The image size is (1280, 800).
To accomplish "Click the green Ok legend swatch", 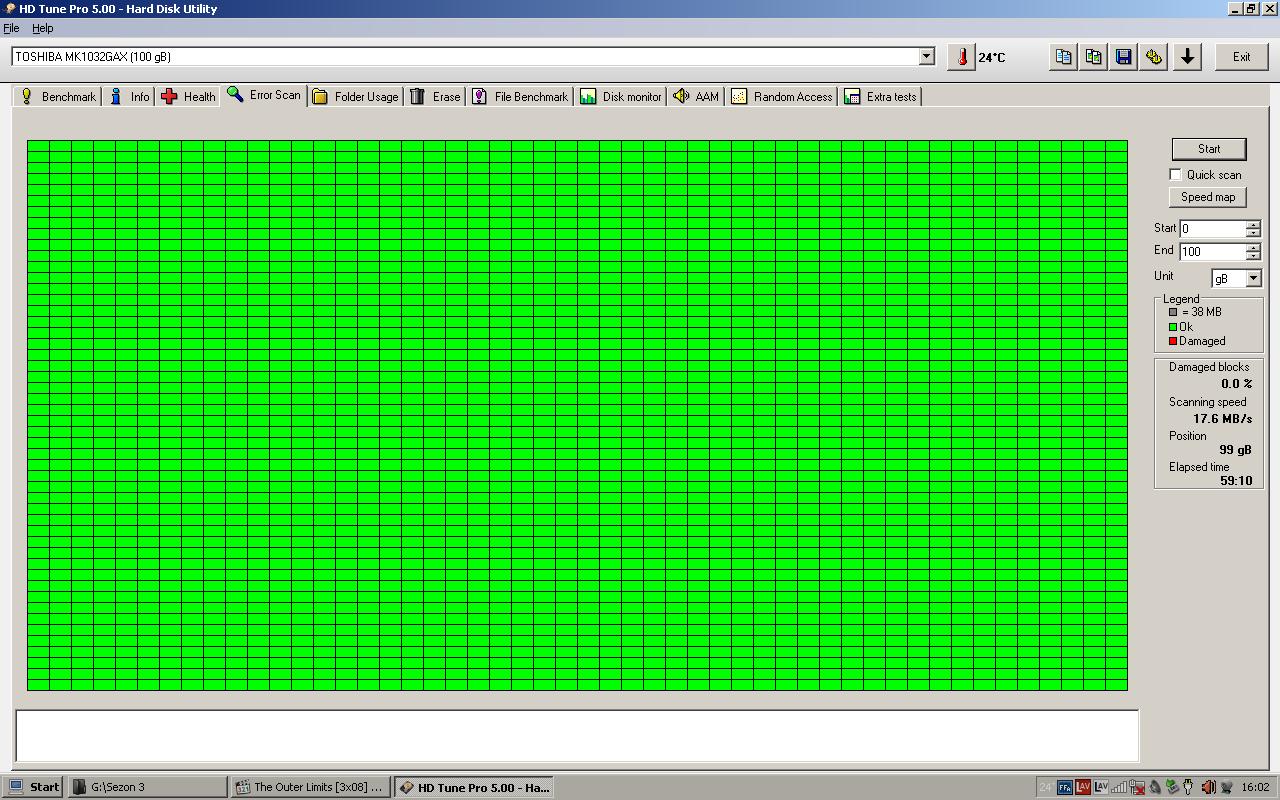I will tap(1173, 327).
